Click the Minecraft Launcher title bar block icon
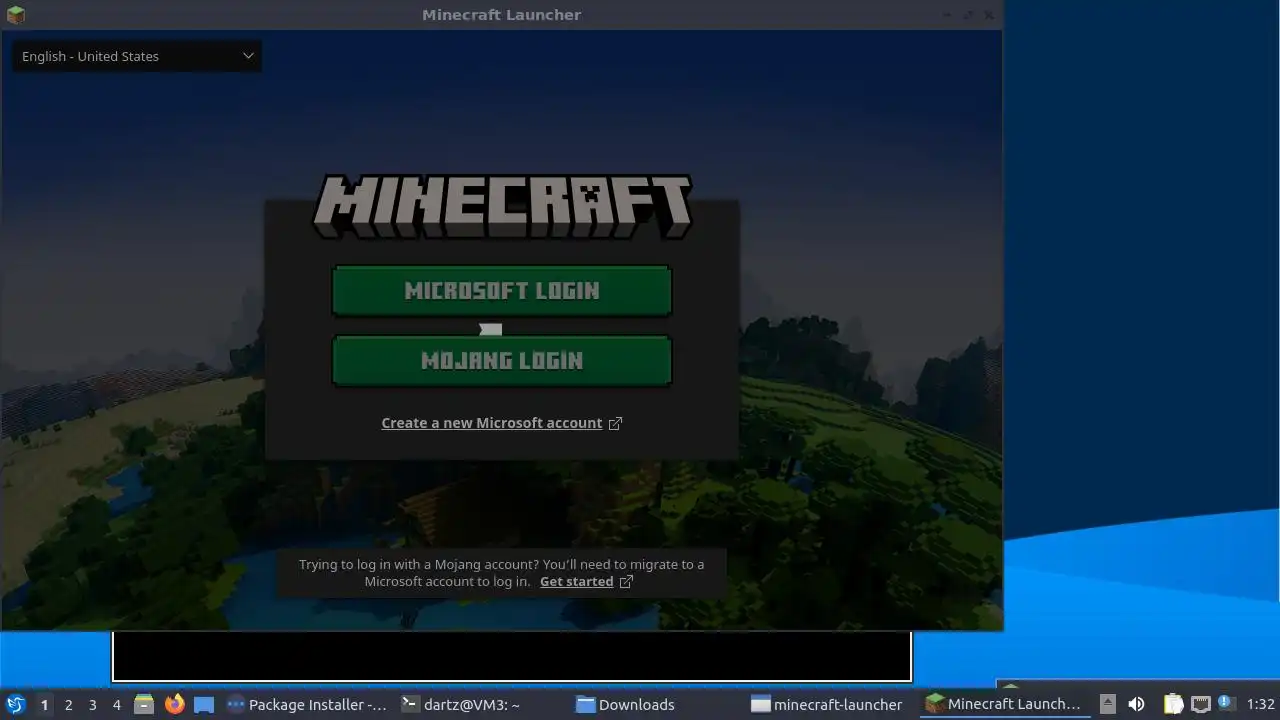 [x=15, y=14]
